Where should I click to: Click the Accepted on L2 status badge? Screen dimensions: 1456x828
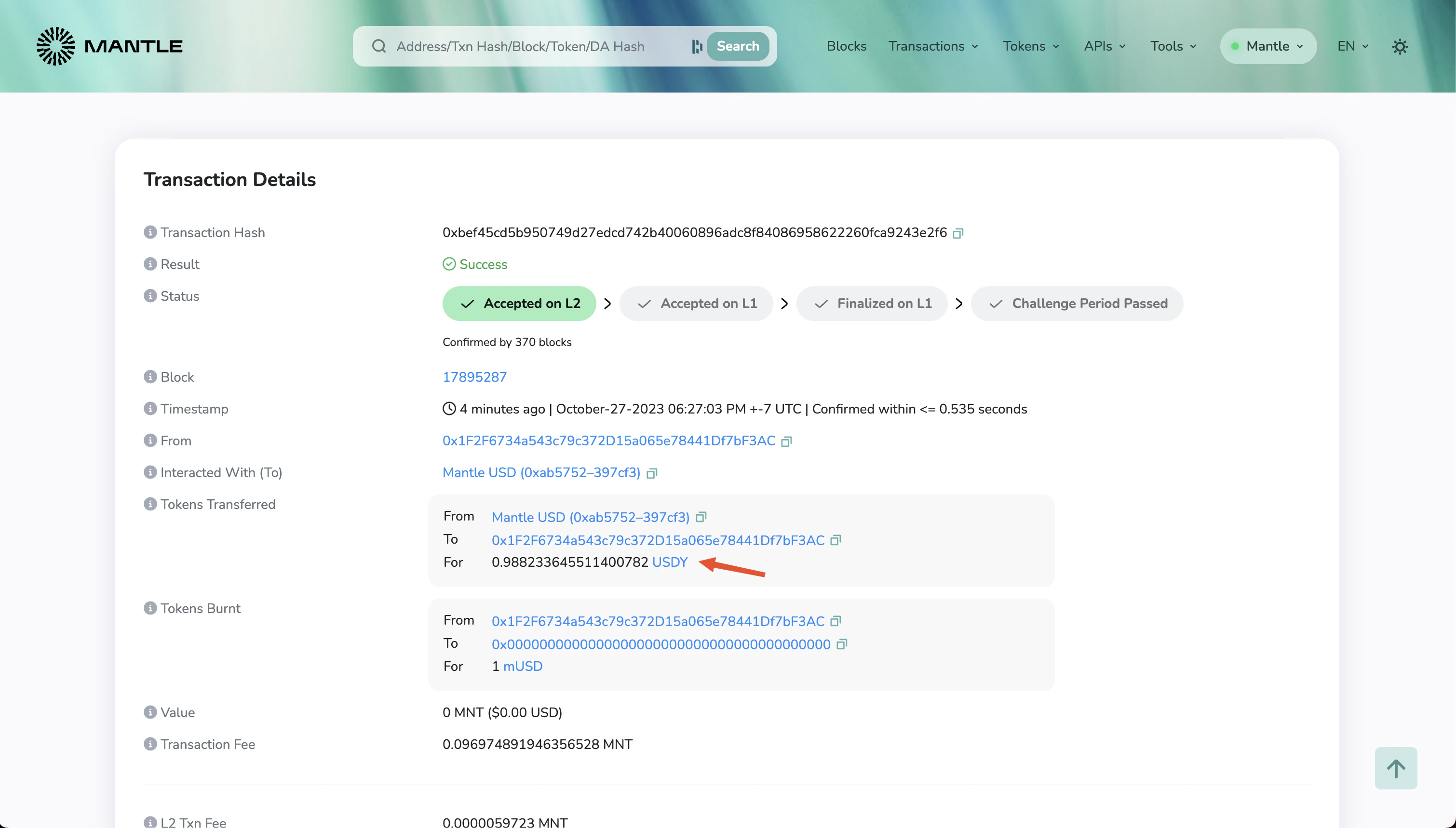coord(519,303)
